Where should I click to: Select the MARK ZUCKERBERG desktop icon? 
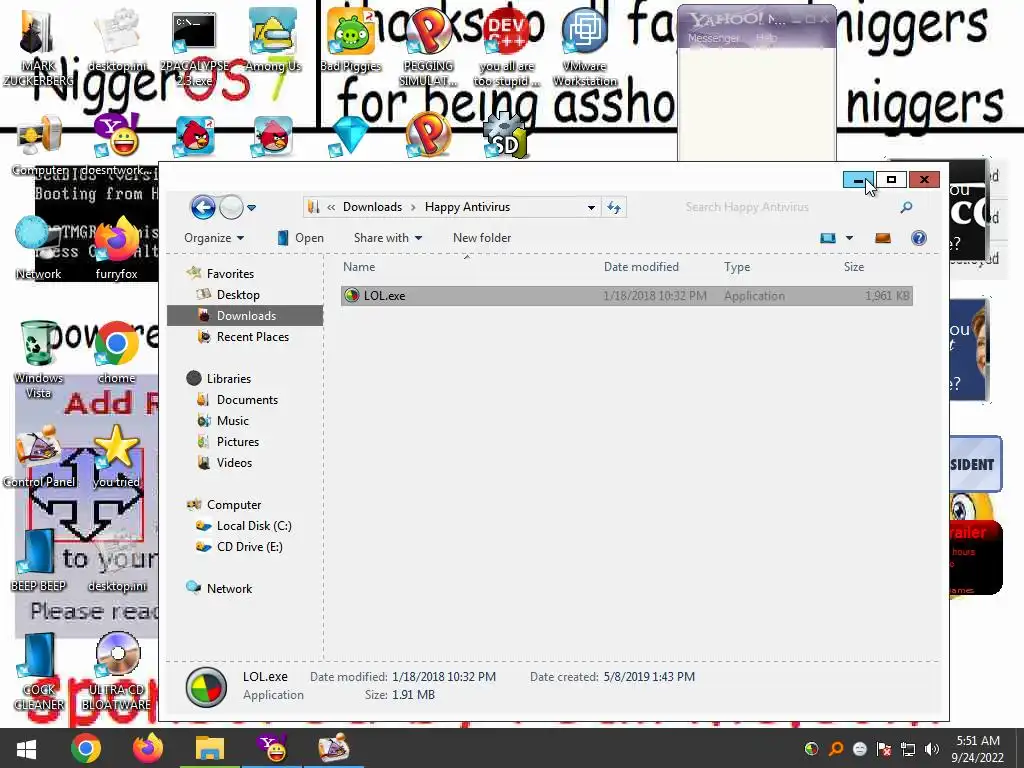(38, 46)
